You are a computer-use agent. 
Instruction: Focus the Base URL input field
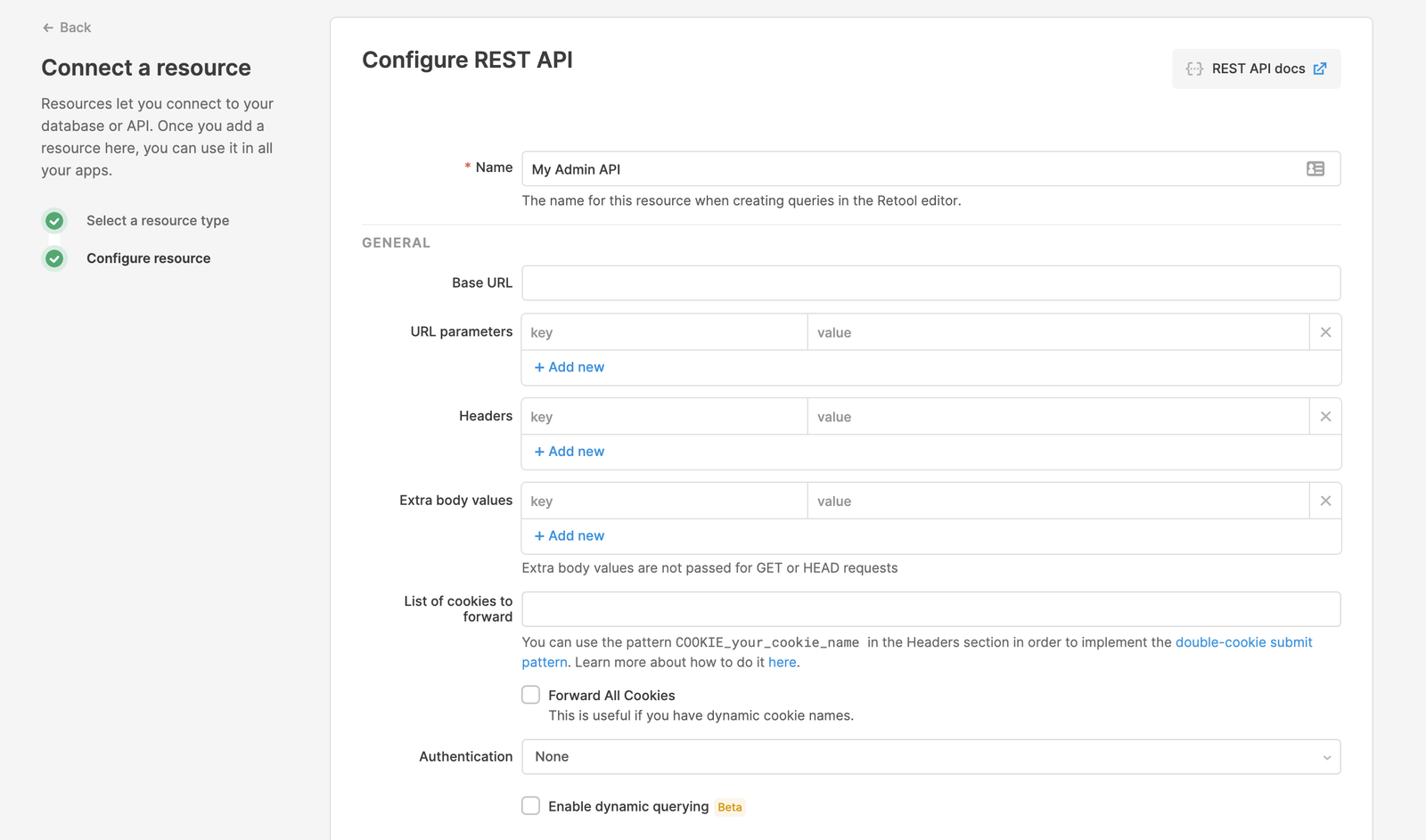point(930,282)
